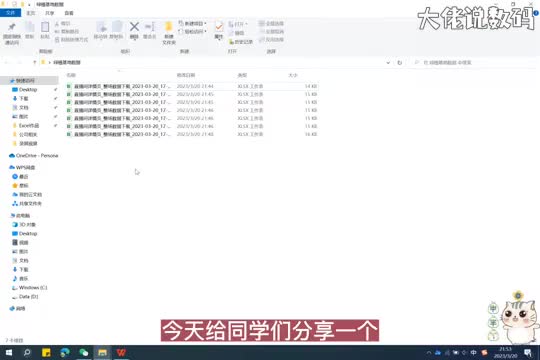Click the New folder ribbon button
The width and height of the screenshot is (540, 360).
(169, 33)
